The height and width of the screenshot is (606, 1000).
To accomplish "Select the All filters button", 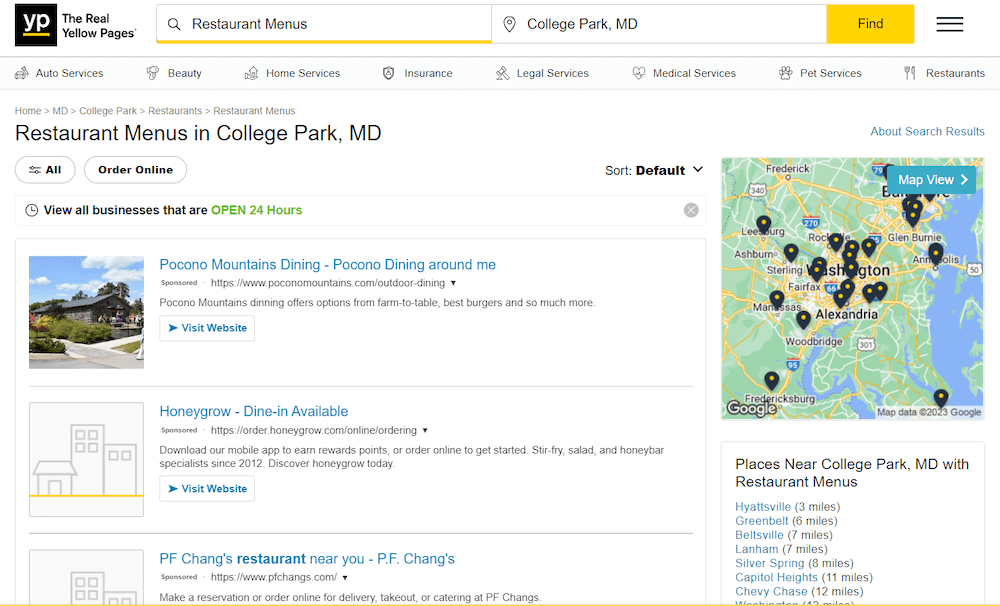I will click(x=45, y=170).
